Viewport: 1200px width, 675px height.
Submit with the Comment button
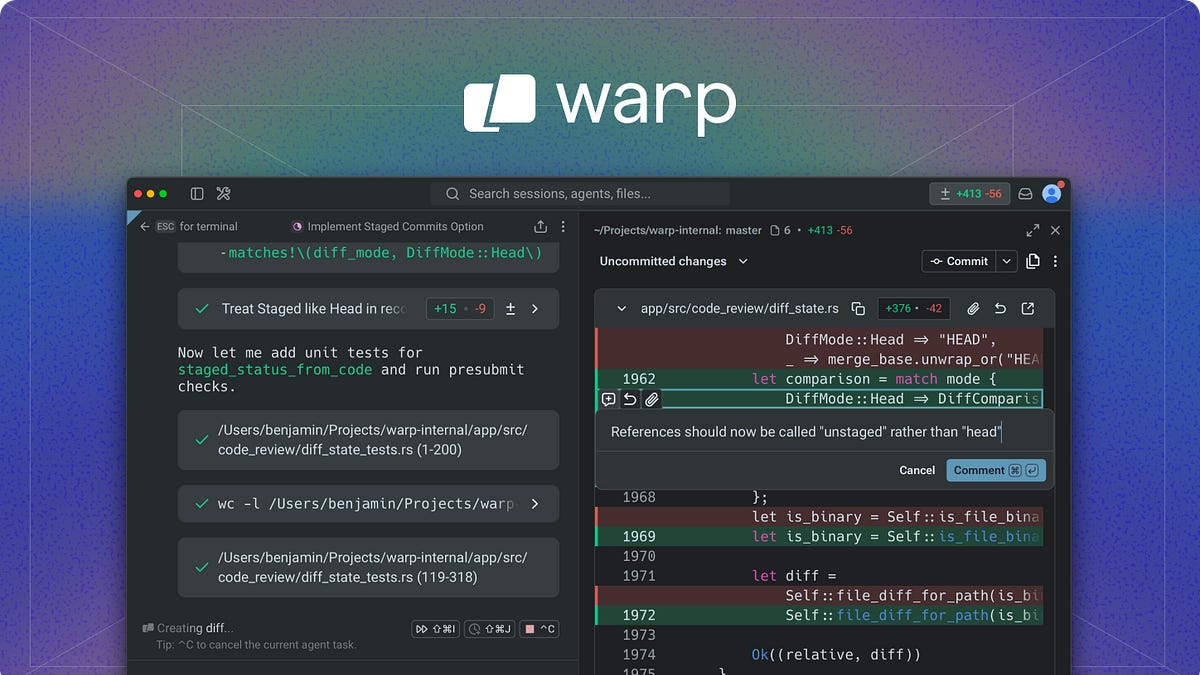[x=996, y=470]
